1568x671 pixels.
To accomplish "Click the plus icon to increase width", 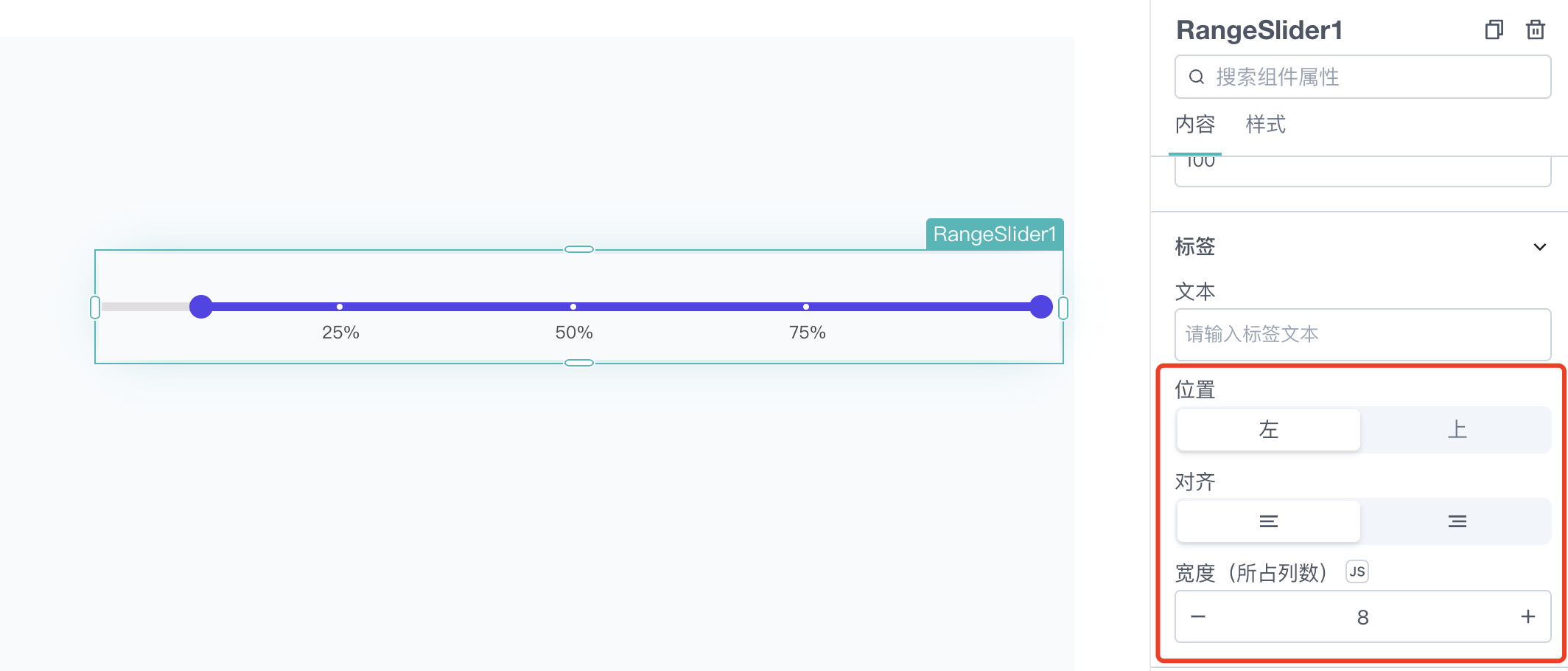I will (1528, 616).
